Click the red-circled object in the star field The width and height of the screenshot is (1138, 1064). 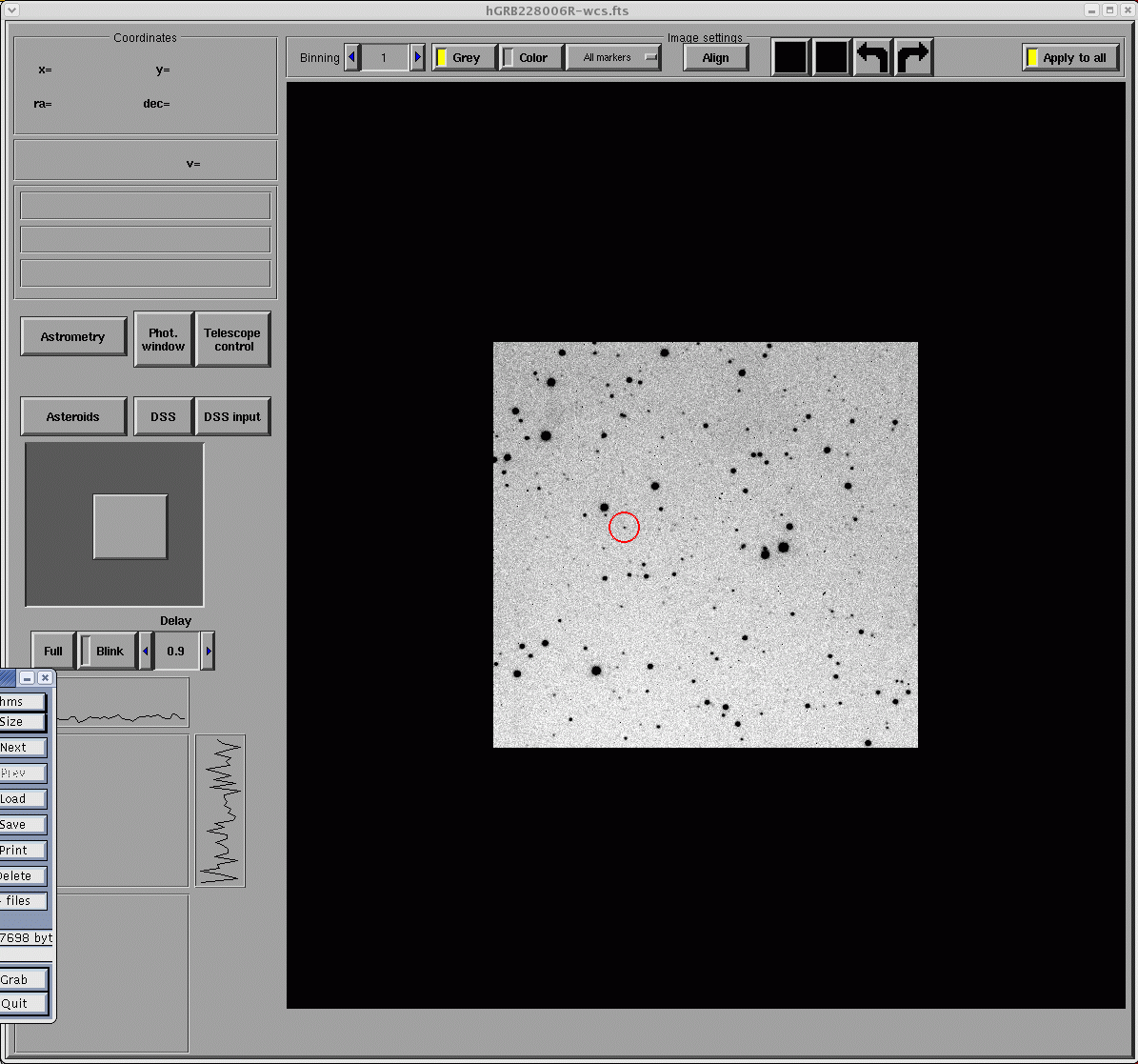[x=624, y=527]
